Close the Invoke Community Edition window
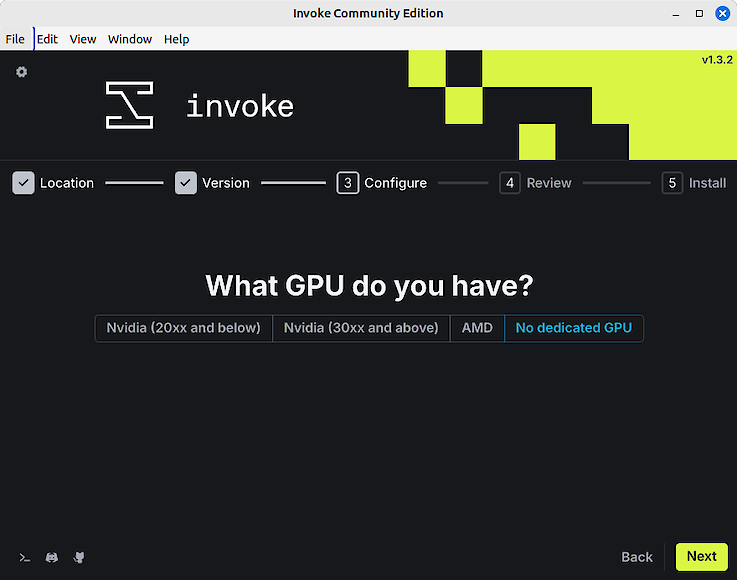The image size is (737, 580). tap(722, 14)
